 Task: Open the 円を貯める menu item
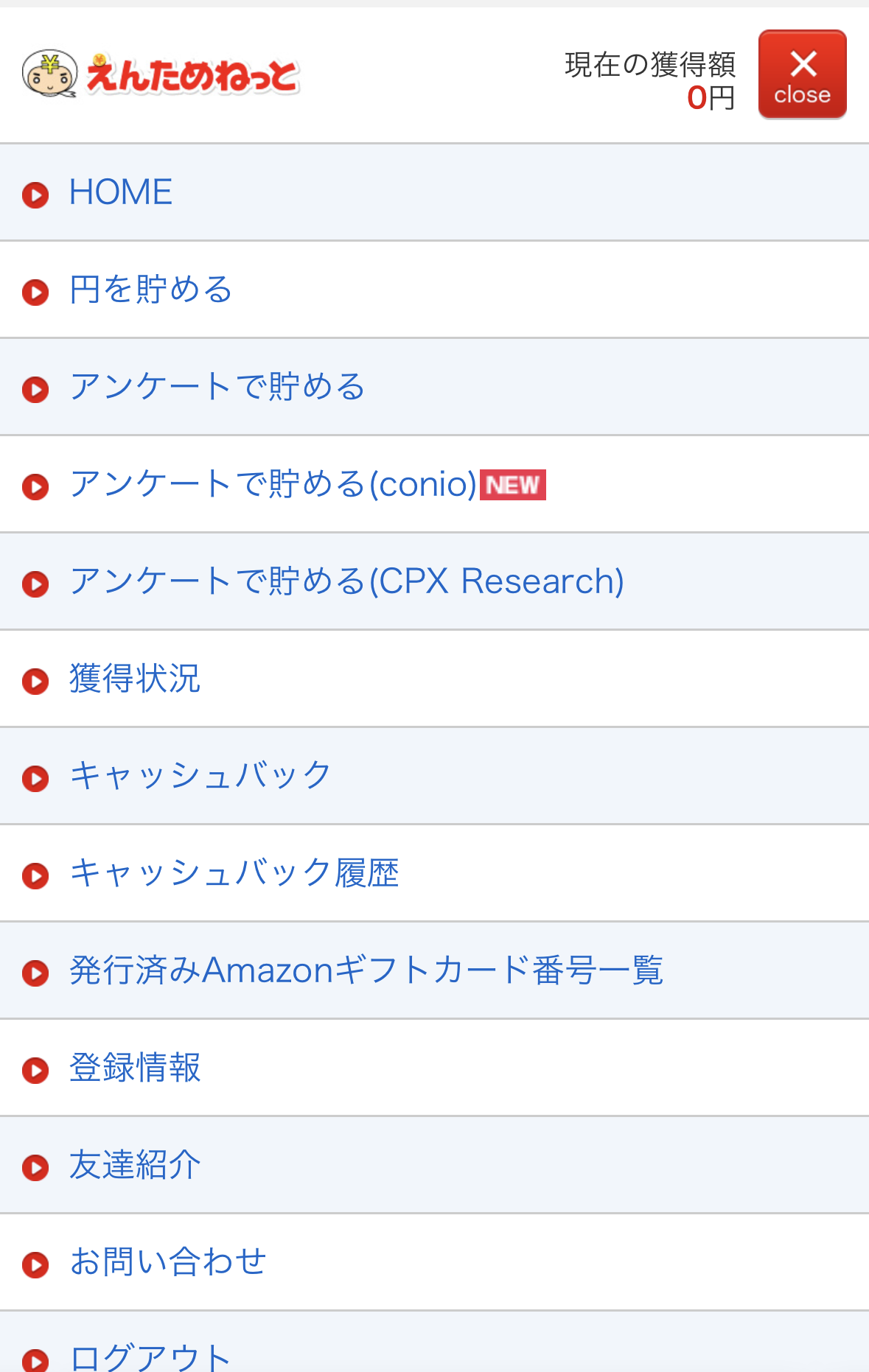click(x=151, y=290)
